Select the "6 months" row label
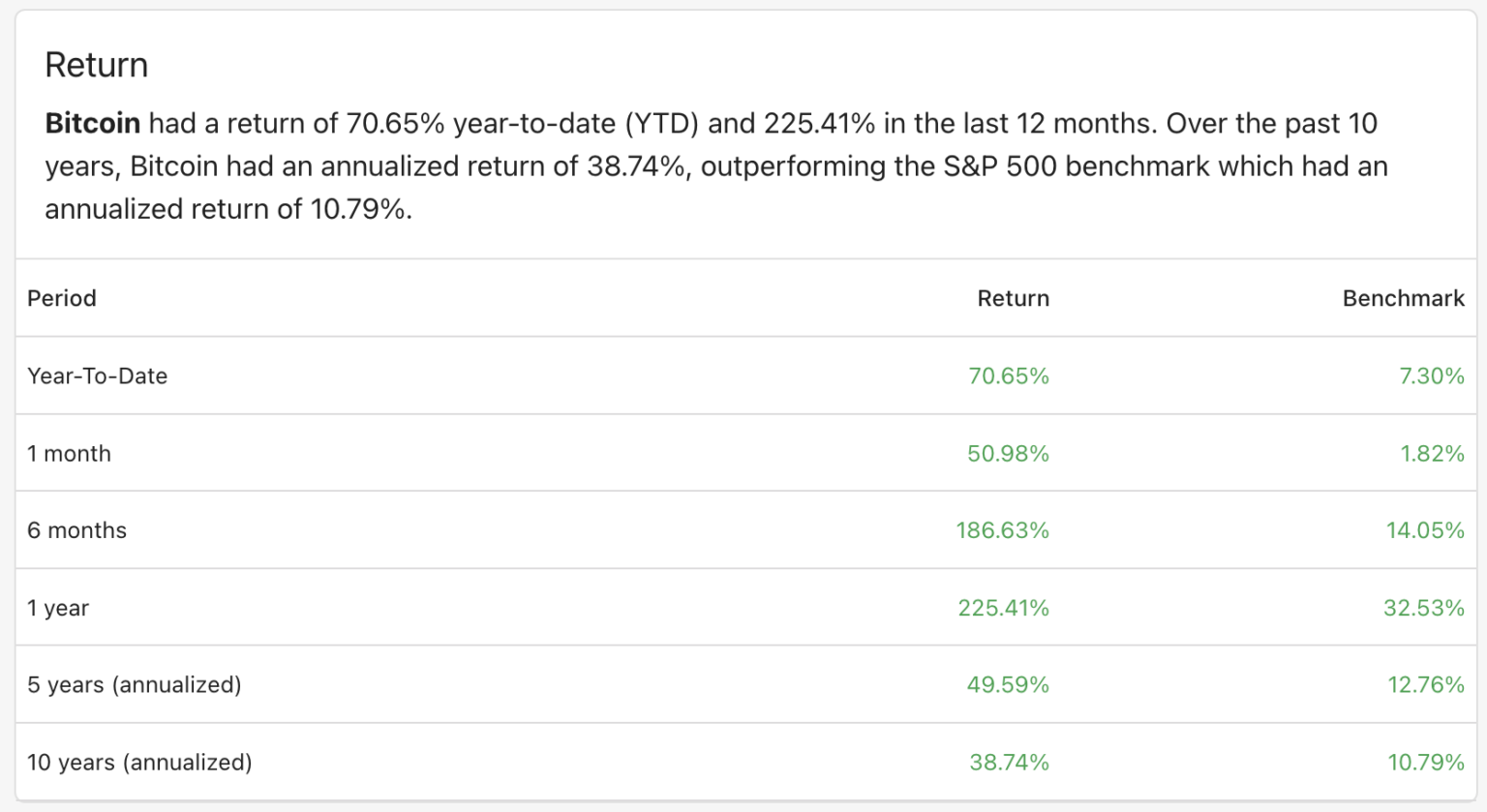This screenshot has width=1487, height=812. point(76,530)
